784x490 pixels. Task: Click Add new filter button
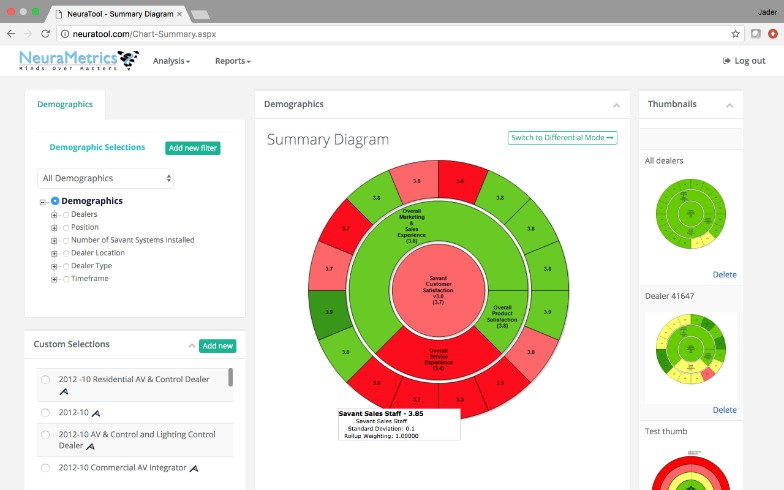click(192, 148)
